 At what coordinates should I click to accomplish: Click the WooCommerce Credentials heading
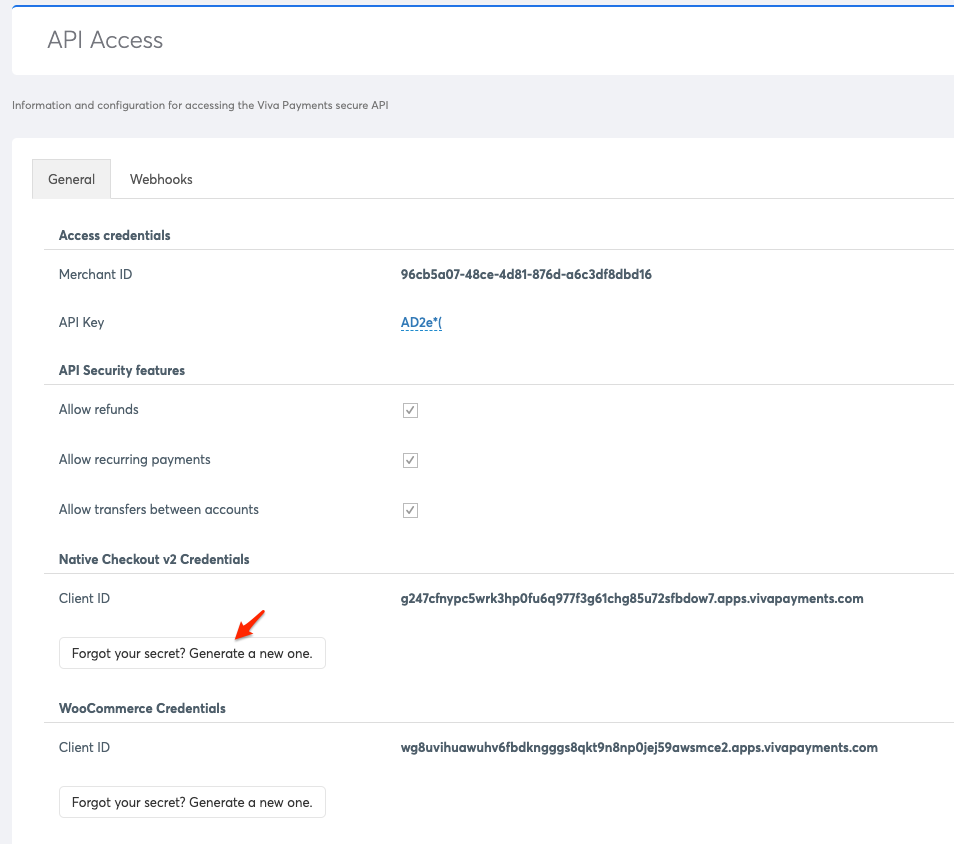(x=142, y=708)
